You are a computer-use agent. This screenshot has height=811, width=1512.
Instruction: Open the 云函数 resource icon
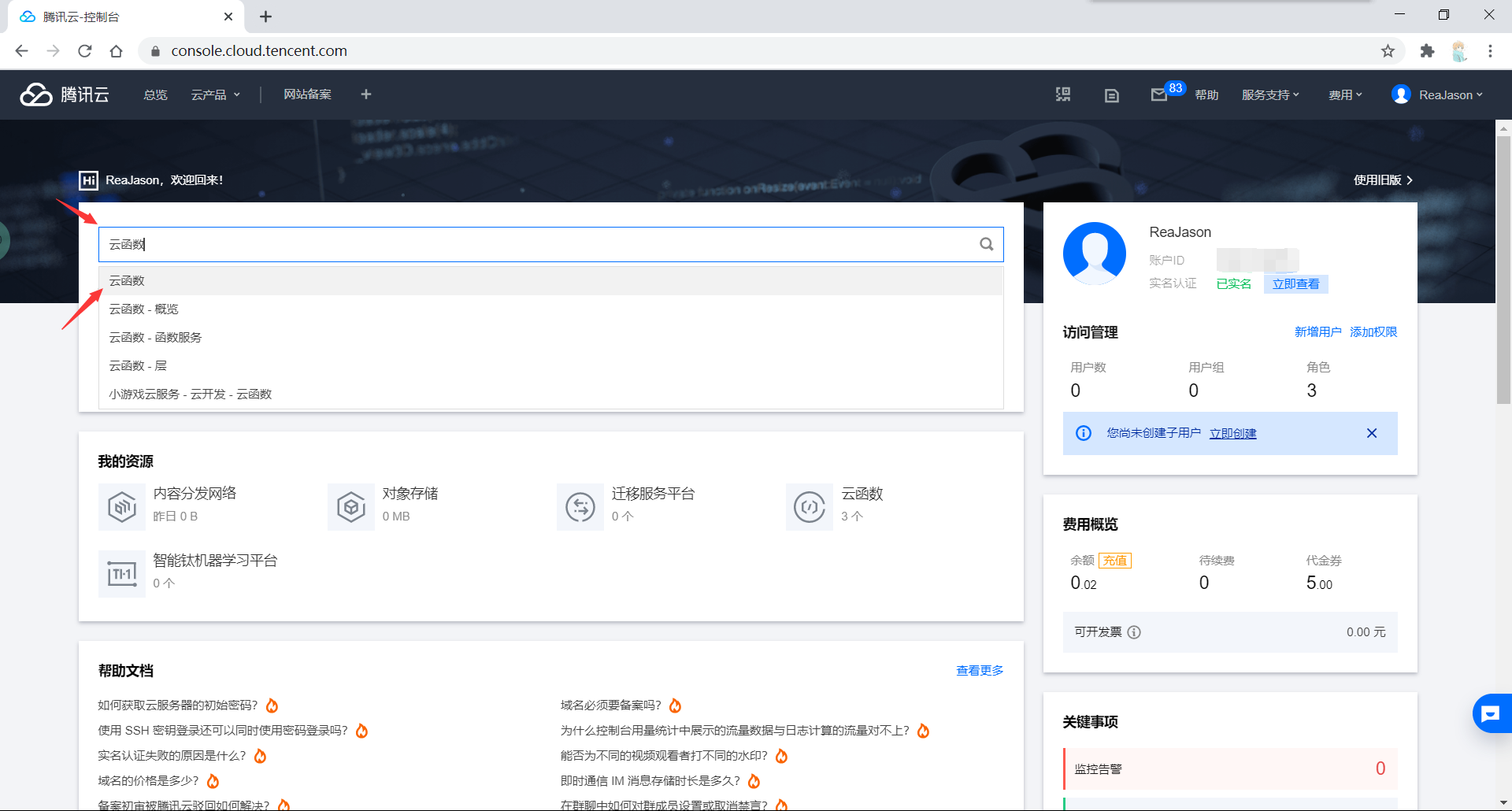tap(810, 507)
